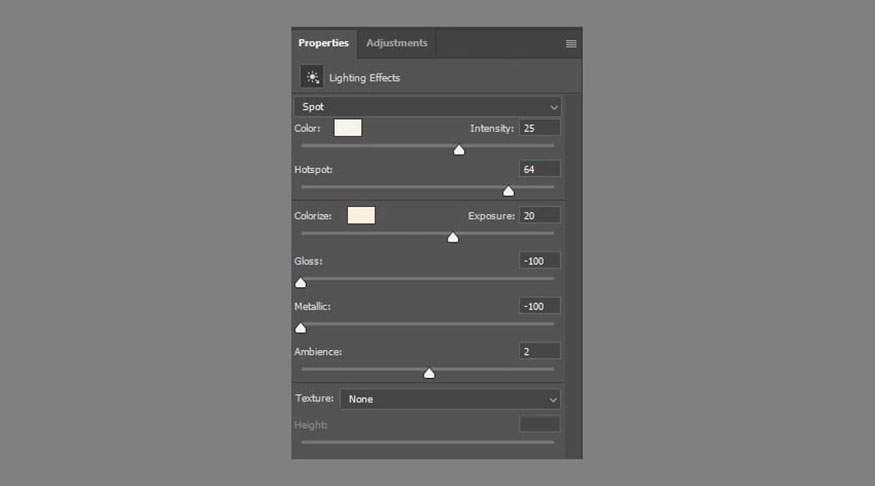Screen dimensions: 875x486
Task: Click the Hotspot slider handle
Action: [508, 191]
